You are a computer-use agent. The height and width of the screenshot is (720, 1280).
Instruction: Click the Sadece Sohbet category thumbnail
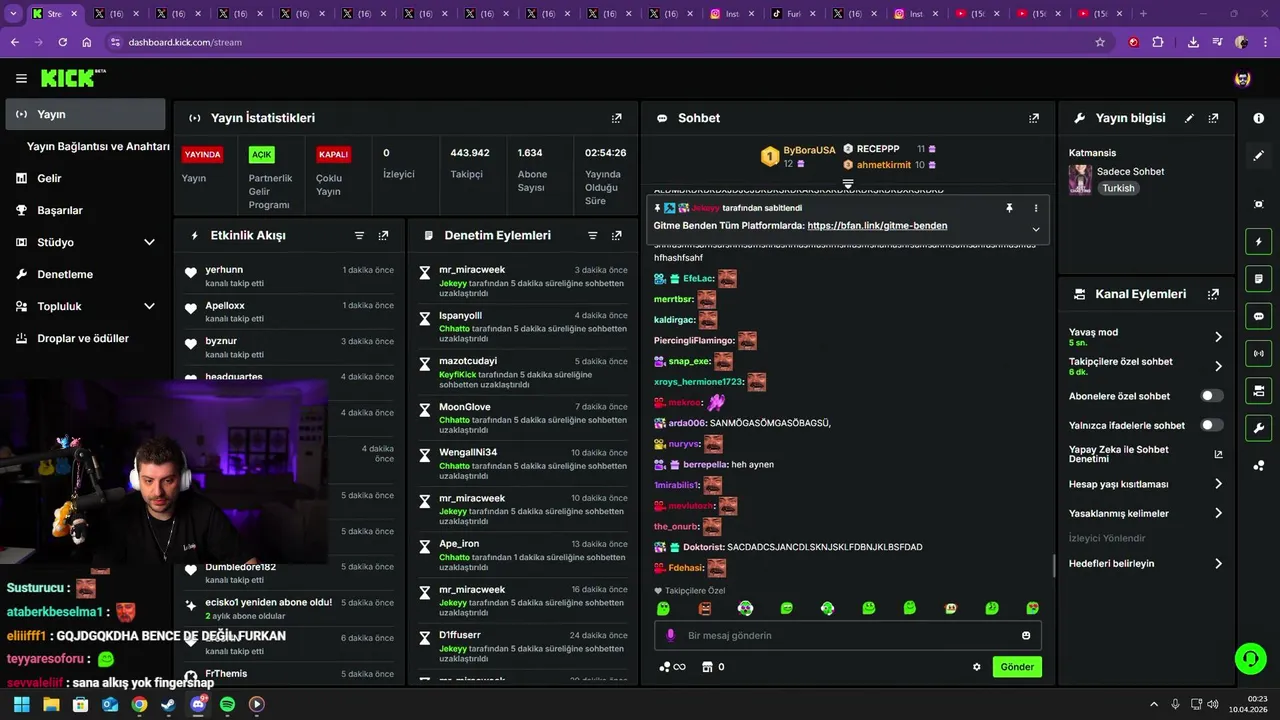tap(1080, 180)
